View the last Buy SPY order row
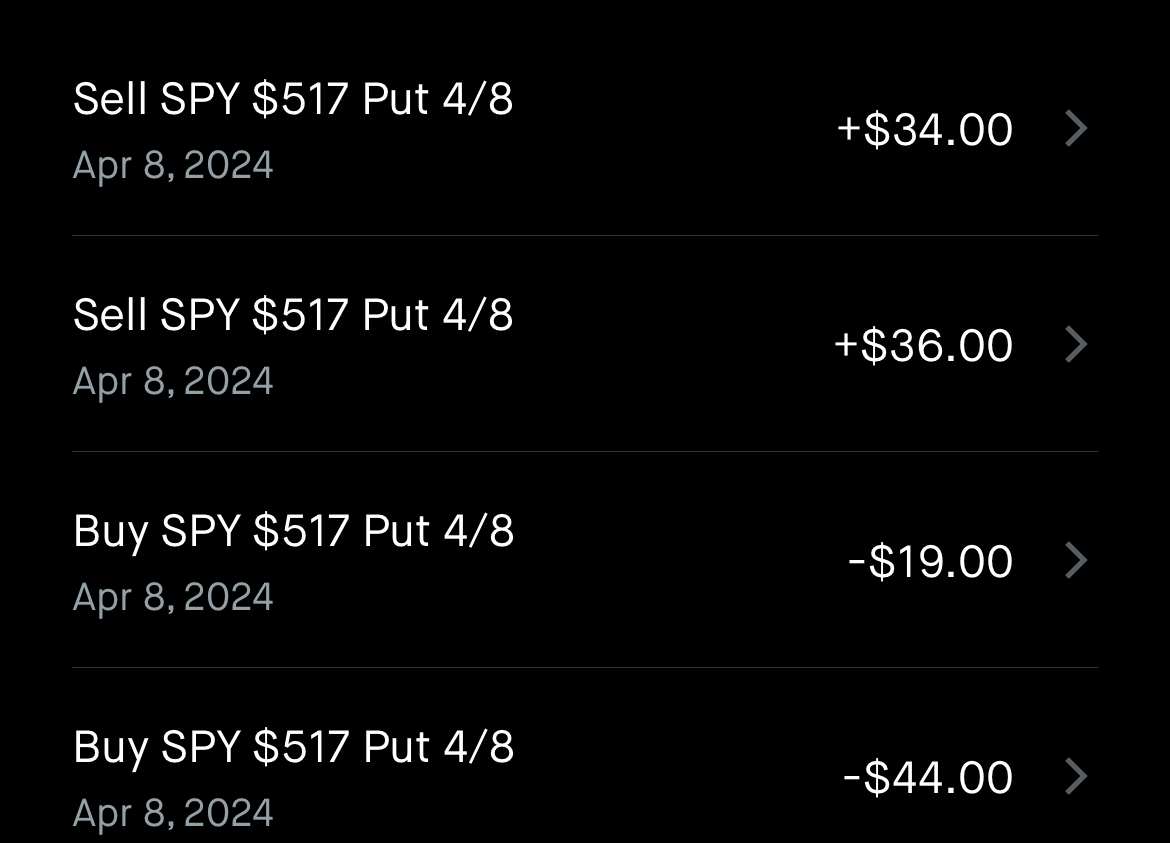The image size is (1170, 843). click(584, 777)
